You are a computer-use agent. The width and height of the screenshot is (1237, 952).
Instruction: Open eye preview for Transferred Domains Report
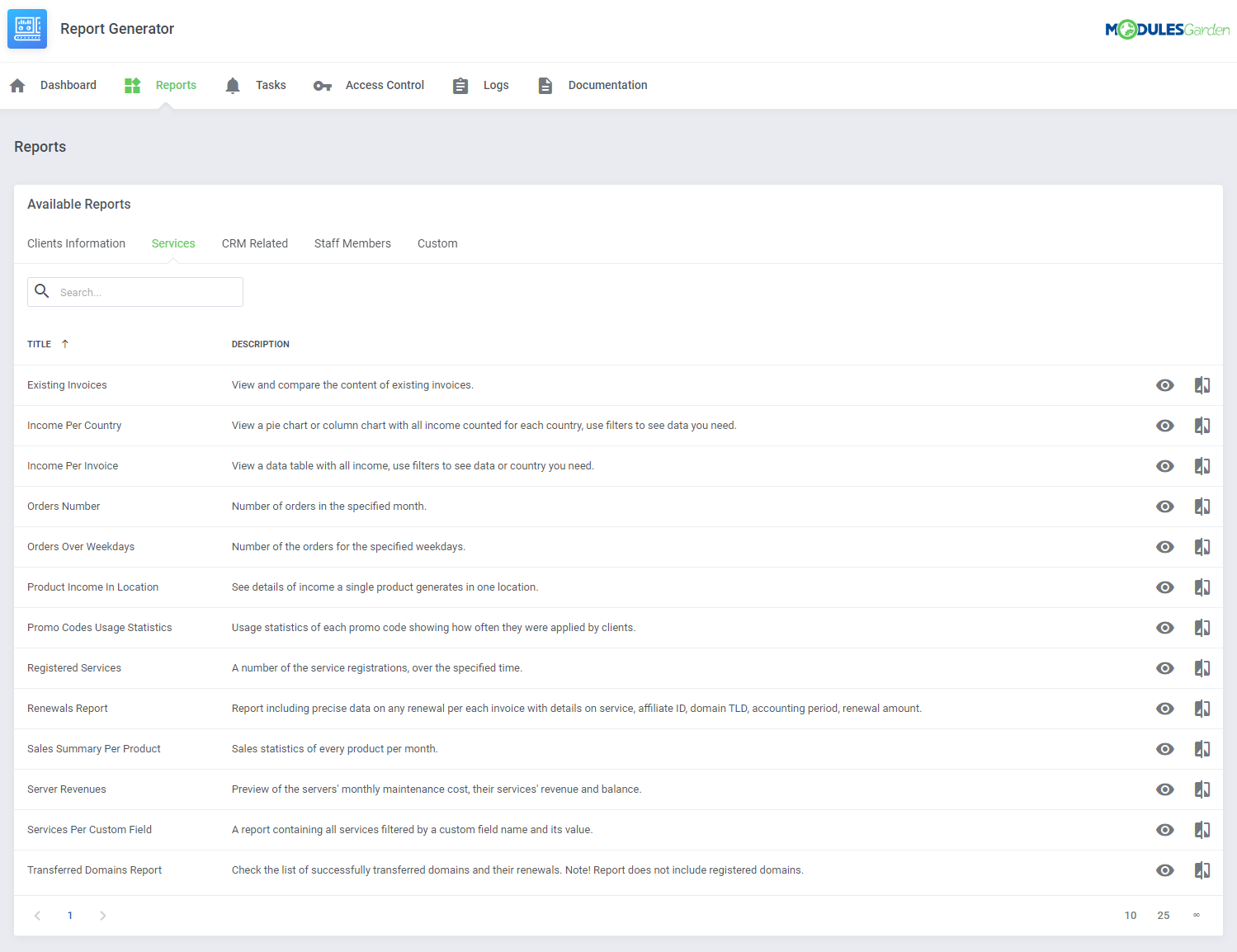tap(1164, 870)
